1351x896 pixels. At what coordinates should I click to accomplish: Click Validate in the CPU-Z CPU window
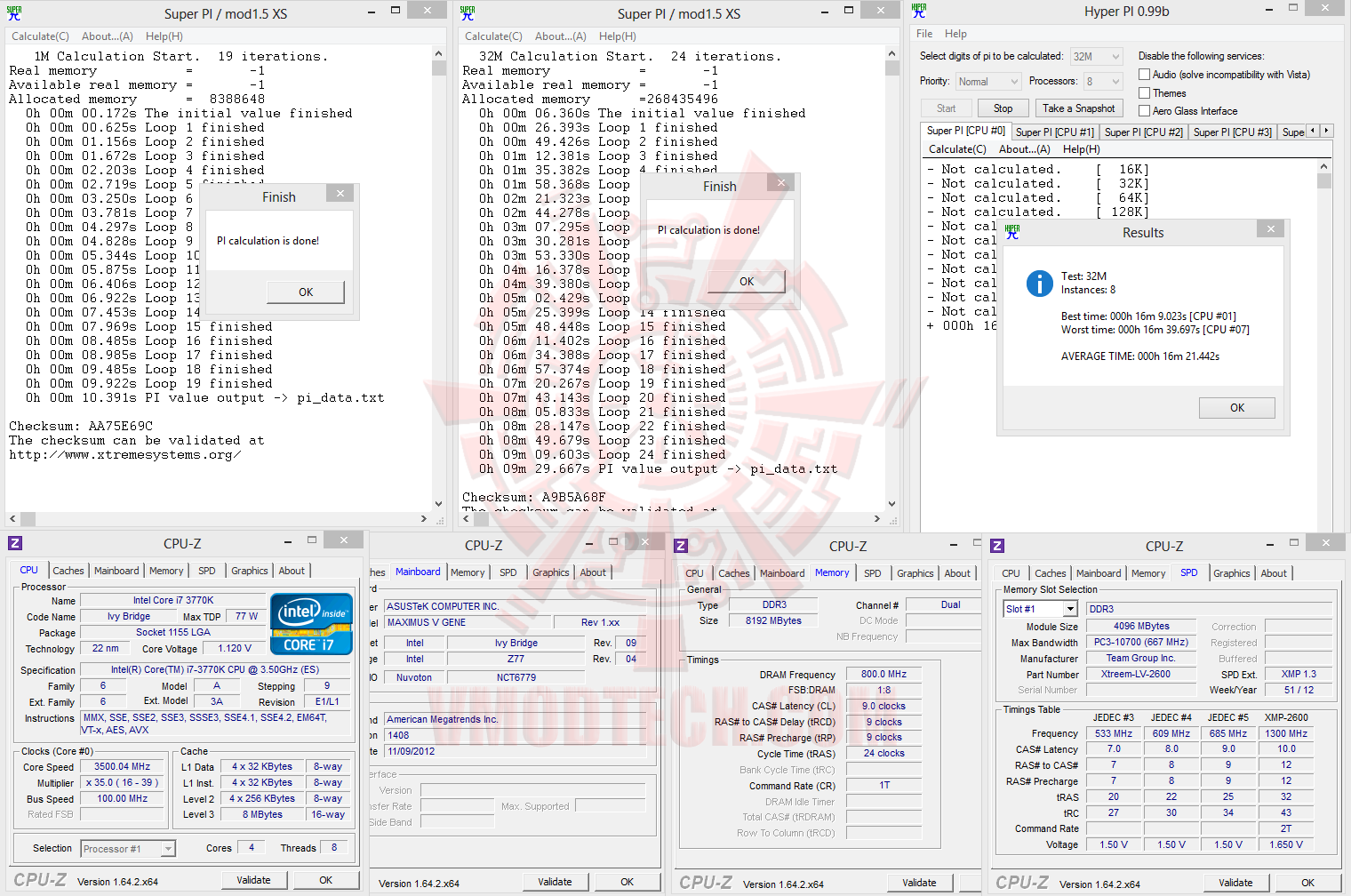click(253, 880)
